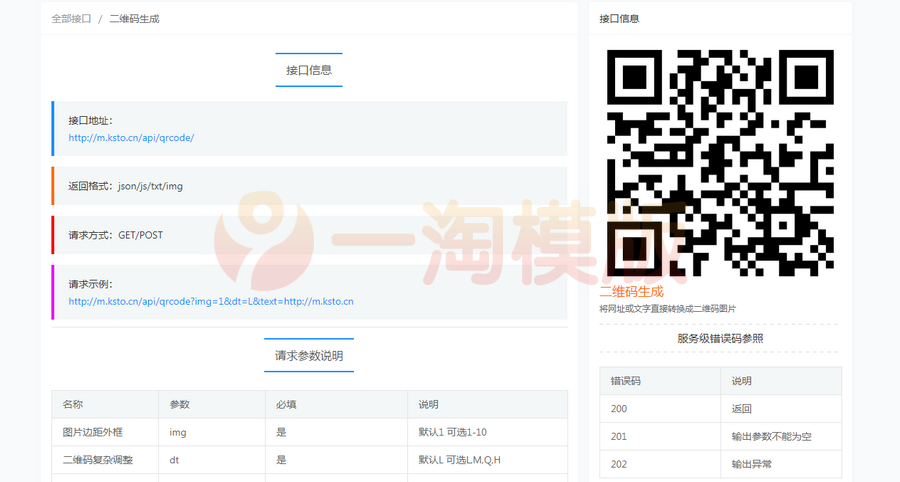Select the orange 二维码生成 title
Screen dimensions: 900x482
coord(631,291)
